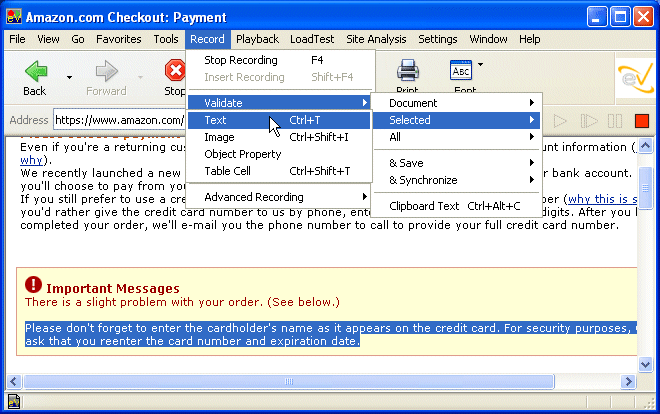This screenshot has height=414, width=660.
Task: Click inside the Address URL field
Action: (x=120, y=120)
